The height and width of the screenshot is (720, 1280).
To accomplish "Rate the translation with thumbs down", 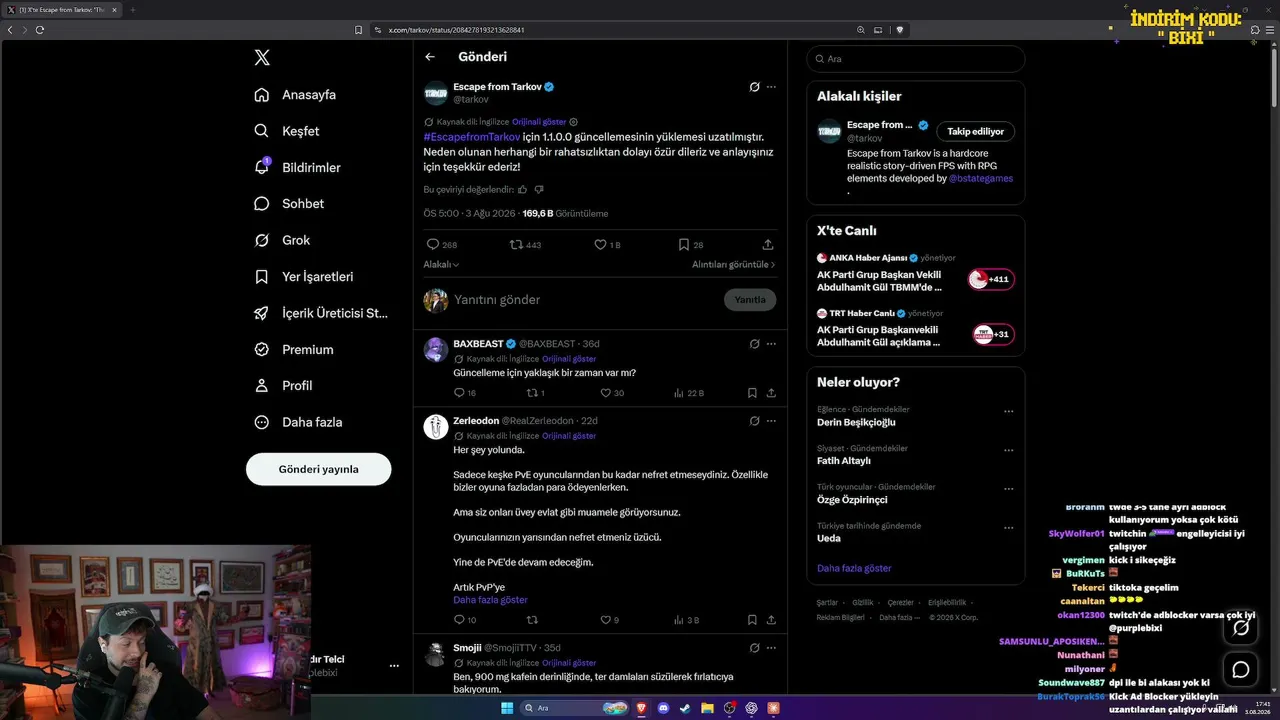I will click(x=539, y=189).
